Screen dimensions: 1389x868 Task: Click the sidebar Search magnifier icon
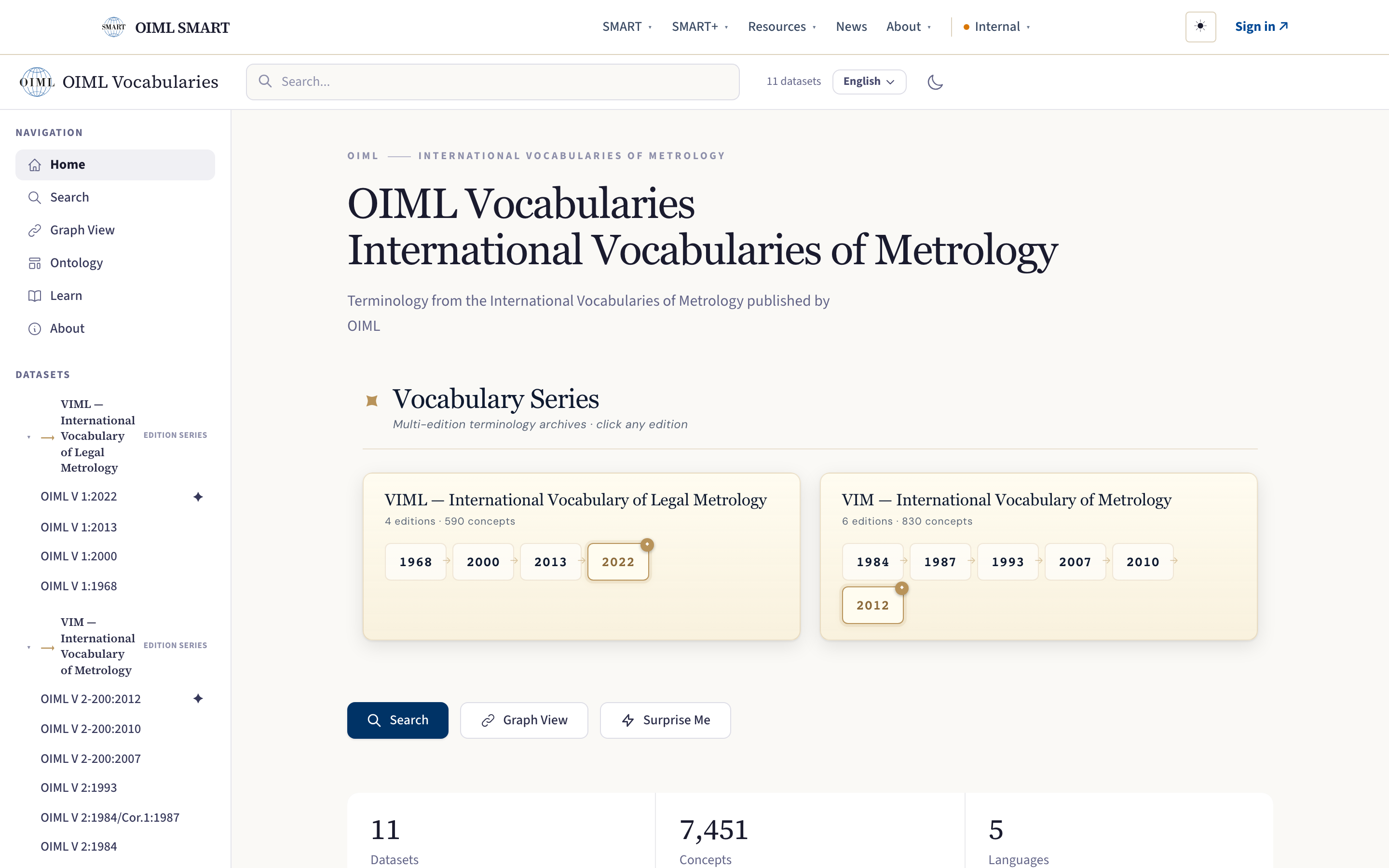pyautogui.click(x=34, y=198)
